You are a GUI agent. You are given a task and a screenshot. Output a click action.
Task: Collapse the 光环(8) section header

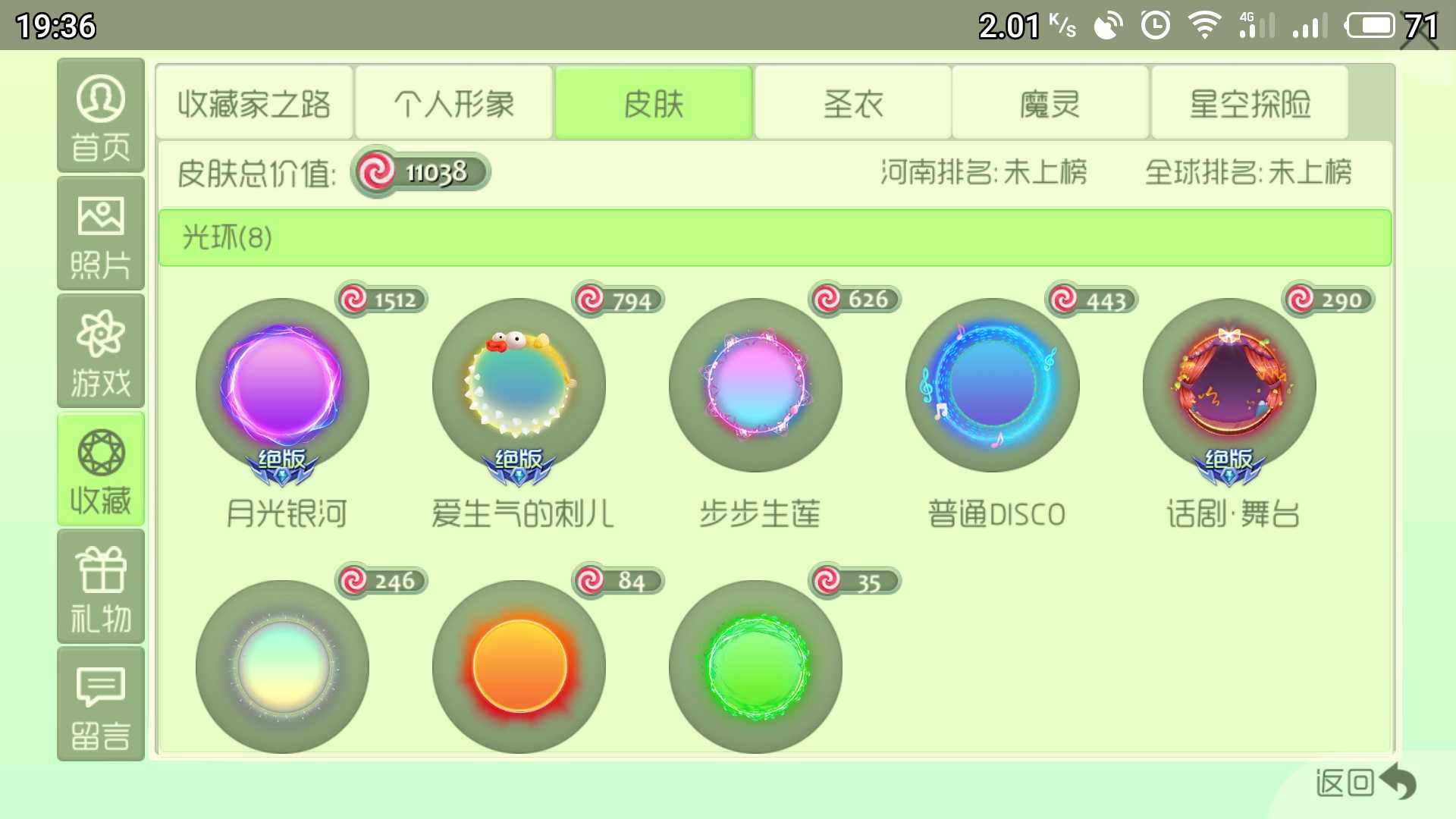(775, 238)
